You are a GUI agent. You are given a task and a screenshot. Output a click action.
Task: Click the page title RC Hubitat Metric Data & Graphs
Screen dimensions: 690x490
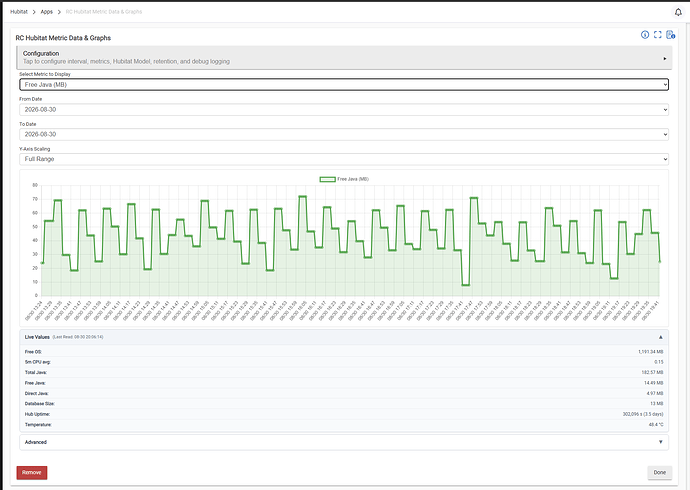(x=63, y=38)
